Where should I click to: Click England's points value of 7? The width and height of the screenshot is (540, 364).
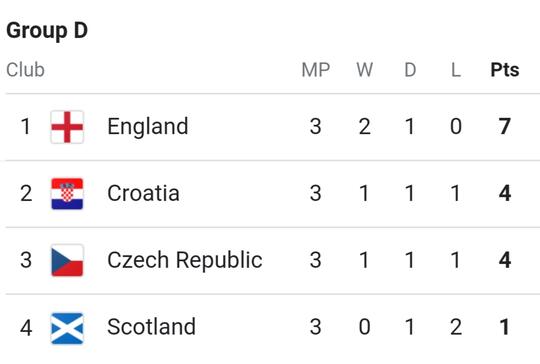(x=505, y=127)
